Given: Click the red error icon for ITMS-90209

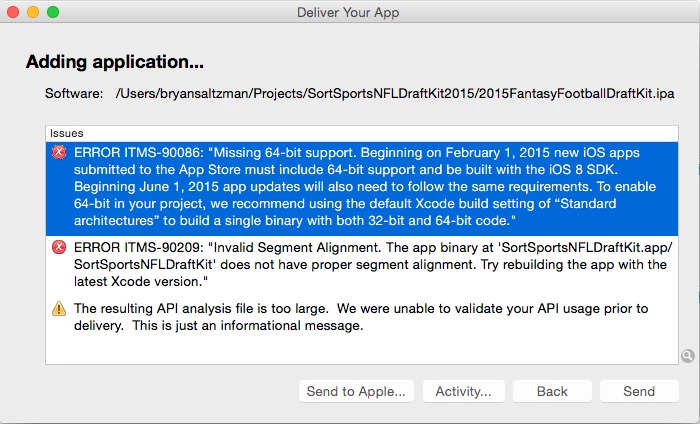Looking at the screenshot, I should pyautogui.click(x=59, y=247).
